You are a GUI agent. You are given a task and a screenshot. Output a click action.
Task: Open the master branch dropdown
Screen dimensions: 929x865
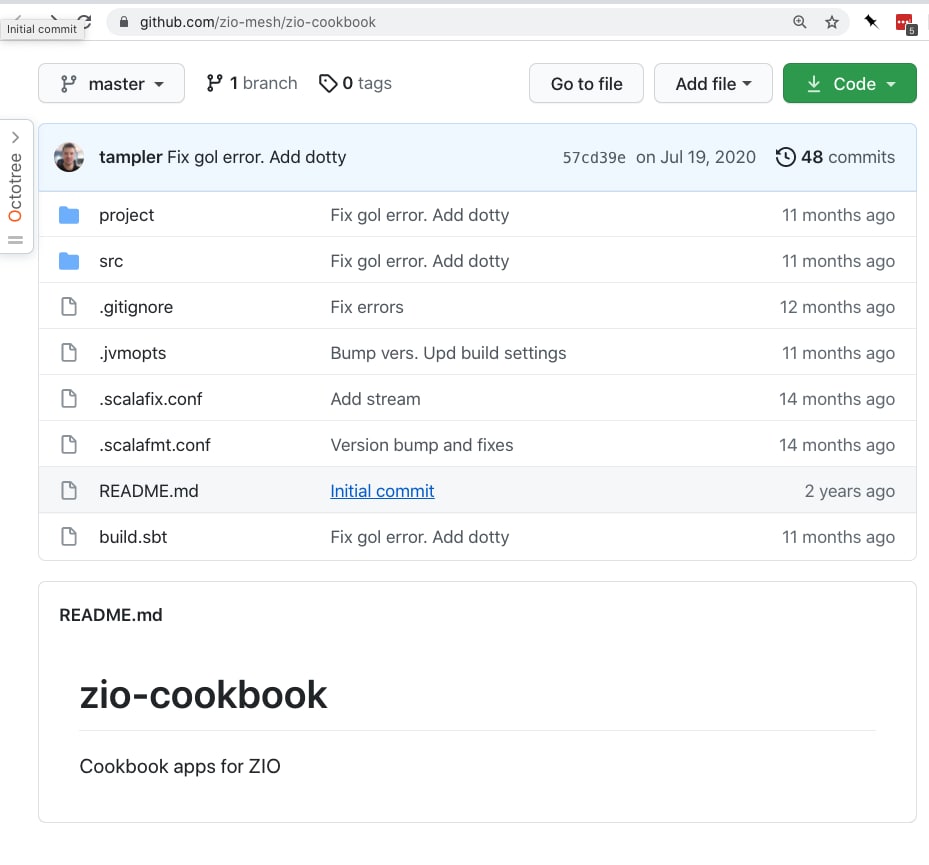pyautogui.click(x=111, y=84)
